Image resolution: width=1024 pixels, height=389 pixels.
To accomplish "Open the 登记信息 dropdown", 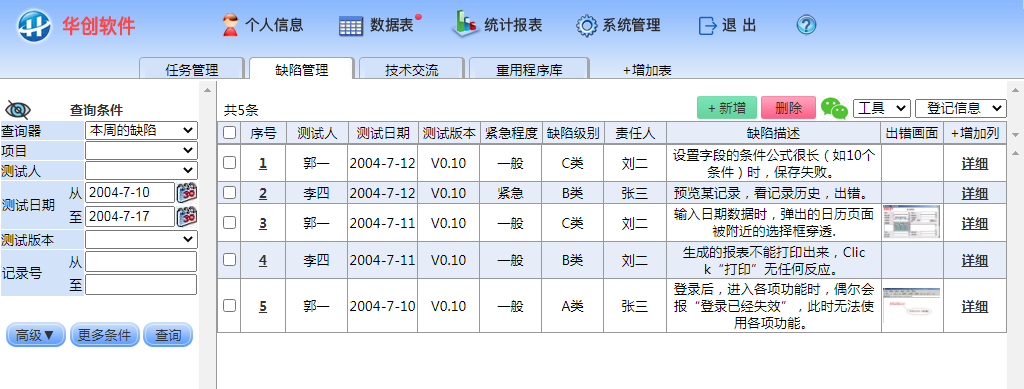I will click(961, 108).
